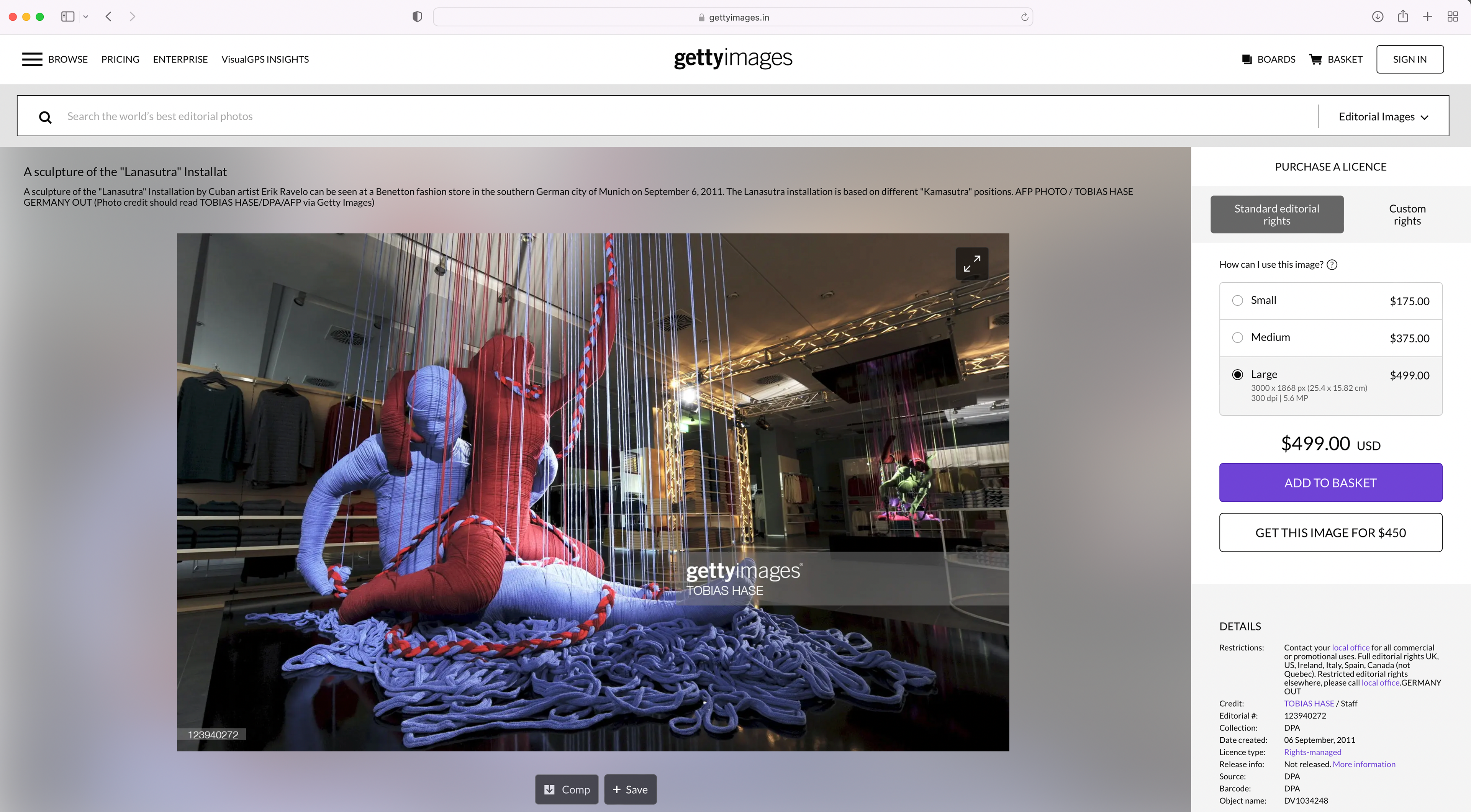Open the Basket cart icon
This screenshot has height=812, width=1471.
pyautogui.click(x=1315, y=59)
